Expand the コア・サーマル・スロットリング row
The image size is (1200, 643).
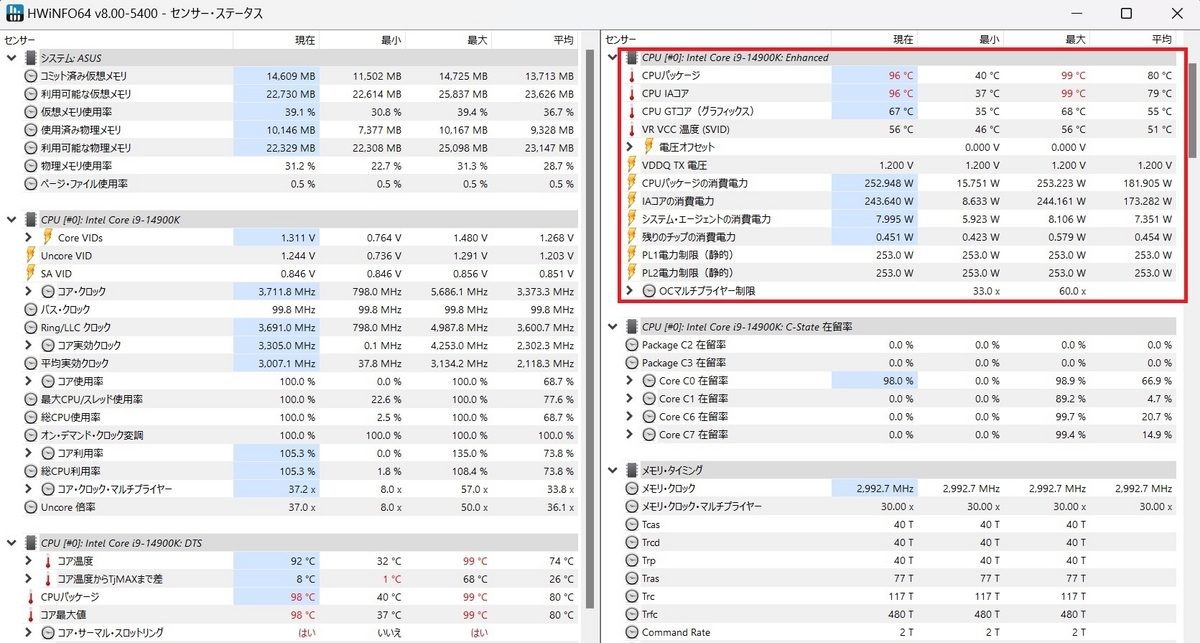(x=30, y=633)
